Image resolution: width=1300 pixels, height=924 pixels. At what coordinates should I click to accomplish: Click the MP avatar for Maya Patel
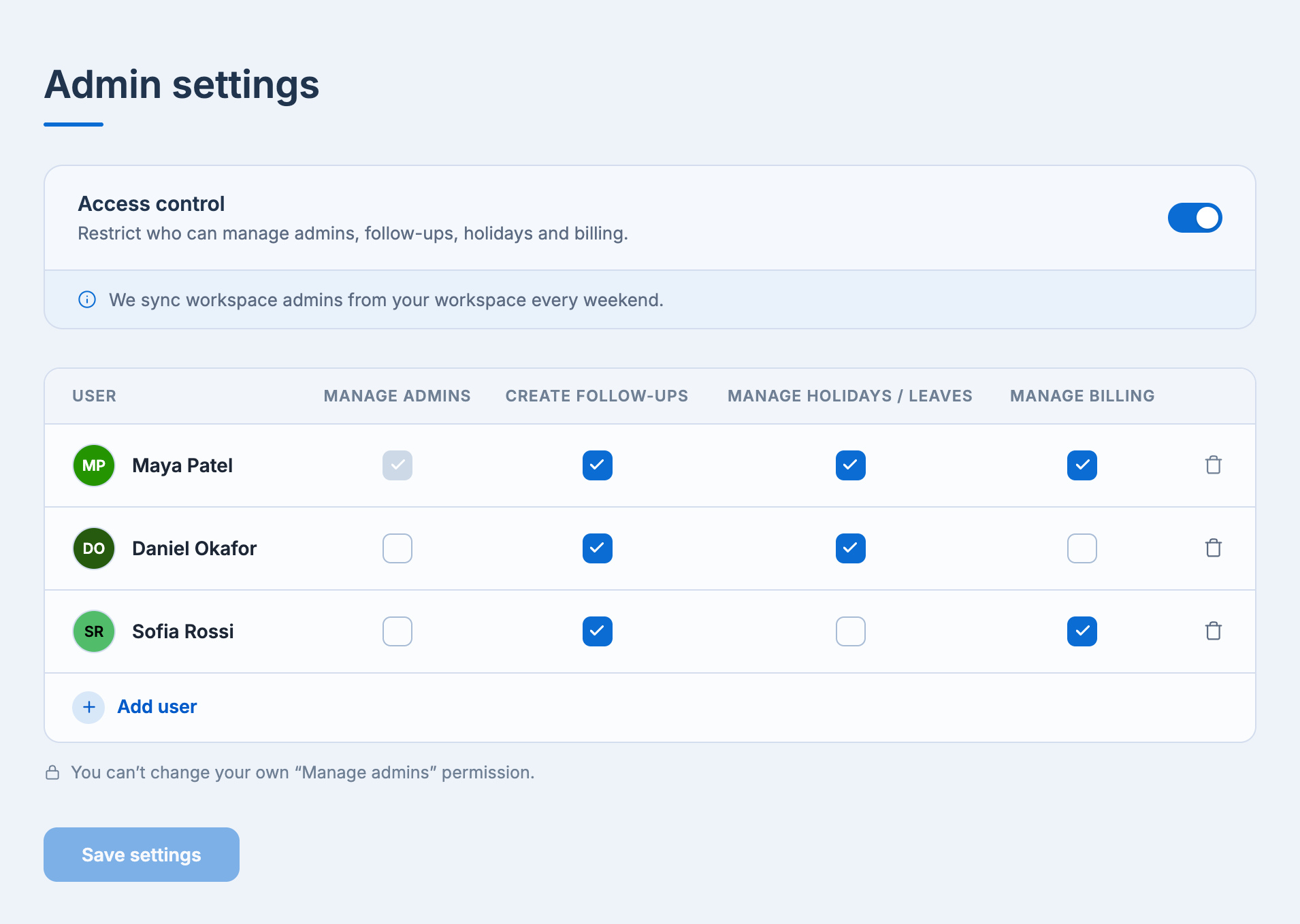[x=94, y=465]
